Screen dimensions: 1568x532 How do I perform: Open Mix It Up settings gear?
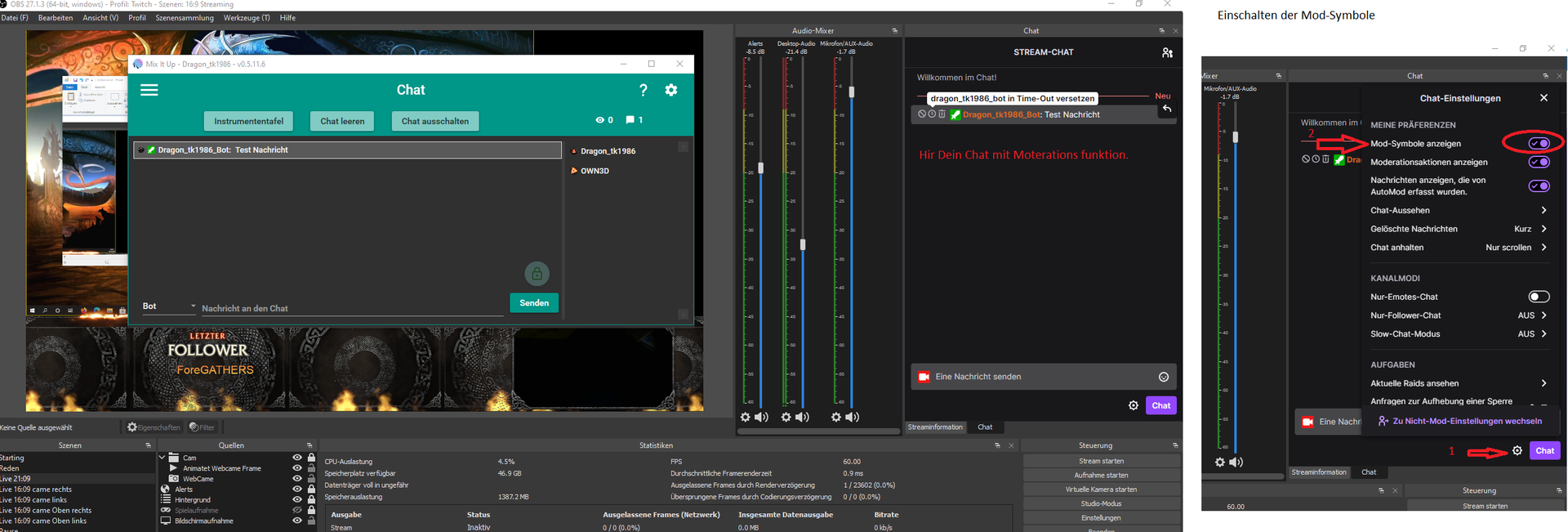671,90
